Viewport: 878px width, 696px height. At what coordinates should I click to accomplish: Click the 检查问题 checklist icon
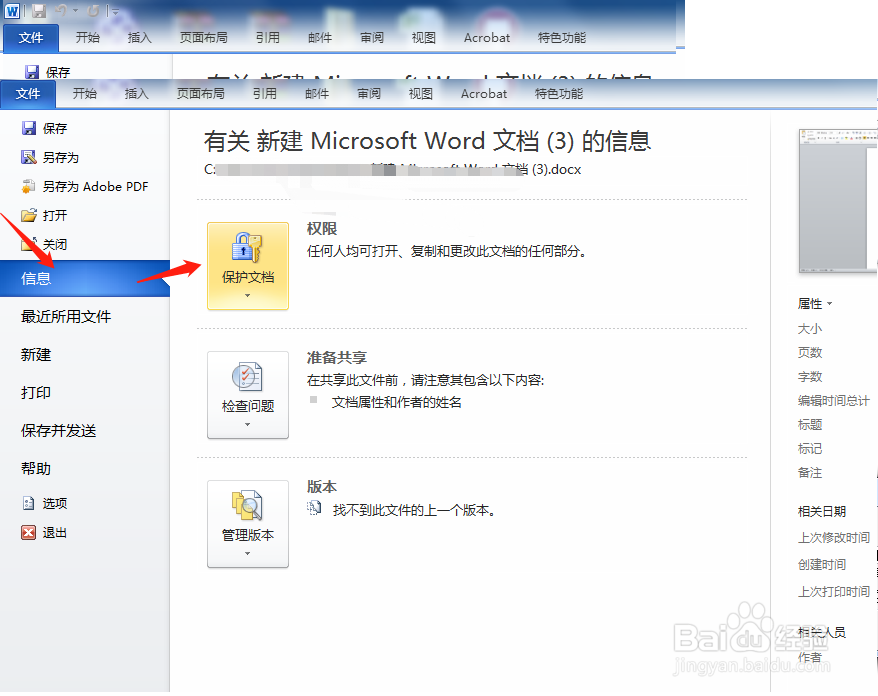coord(247,377)
